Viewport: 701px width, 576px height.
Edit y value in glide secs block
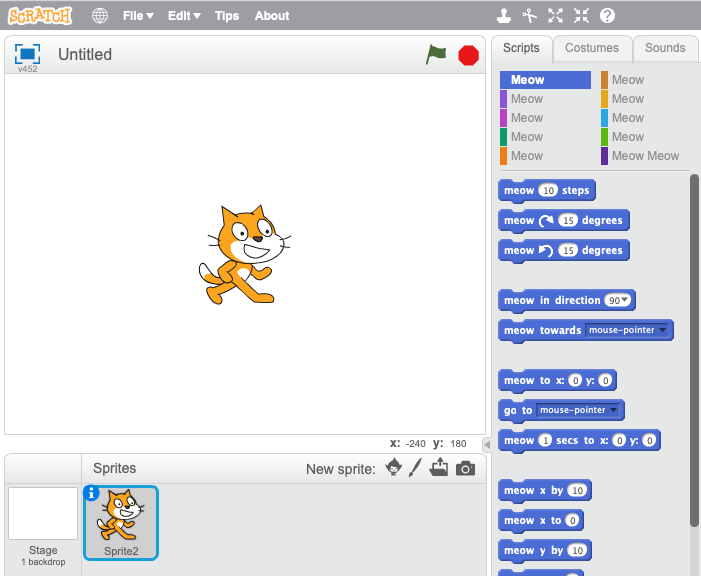[x=649, y=440]
